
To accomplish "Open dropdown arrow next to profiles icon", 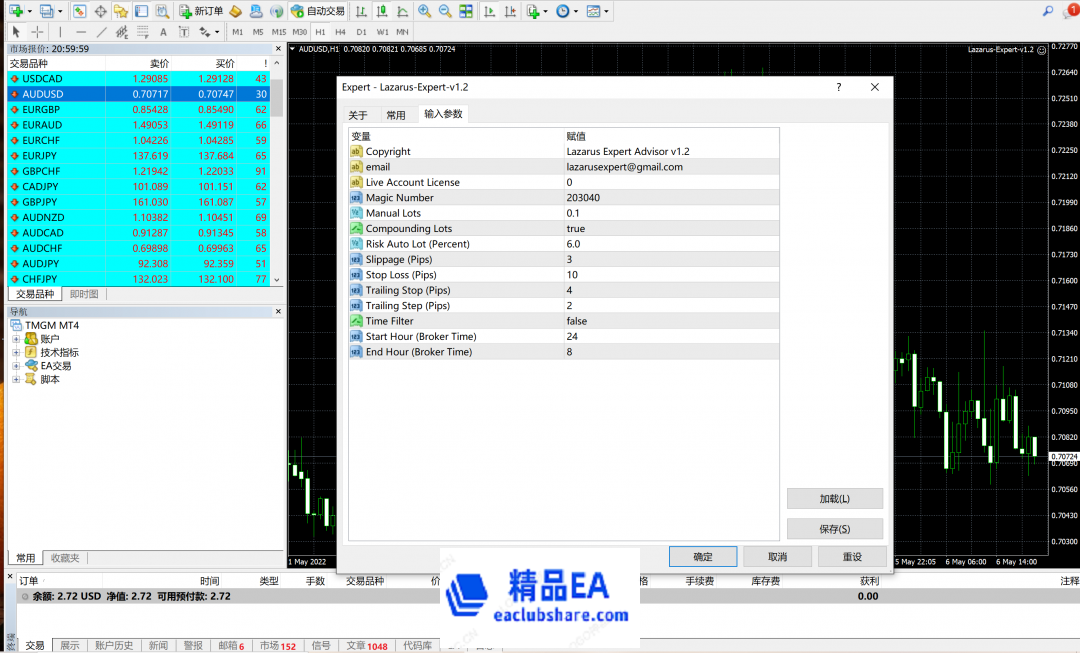I will tap(60, 11).
